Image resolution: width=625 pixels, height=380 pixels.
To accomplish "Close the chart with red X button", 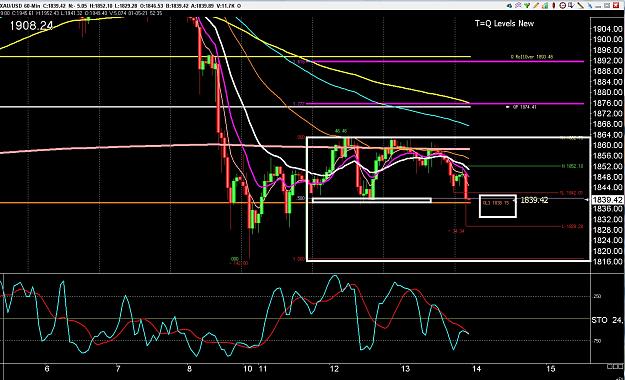I will pyautogui.click(x=616, y=6).
